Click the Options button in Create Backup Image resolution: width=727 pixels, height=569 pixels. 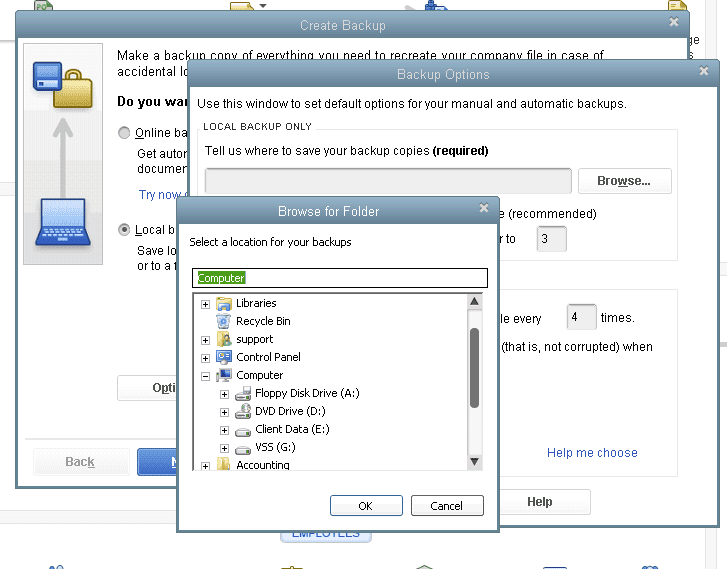(147, 388)
